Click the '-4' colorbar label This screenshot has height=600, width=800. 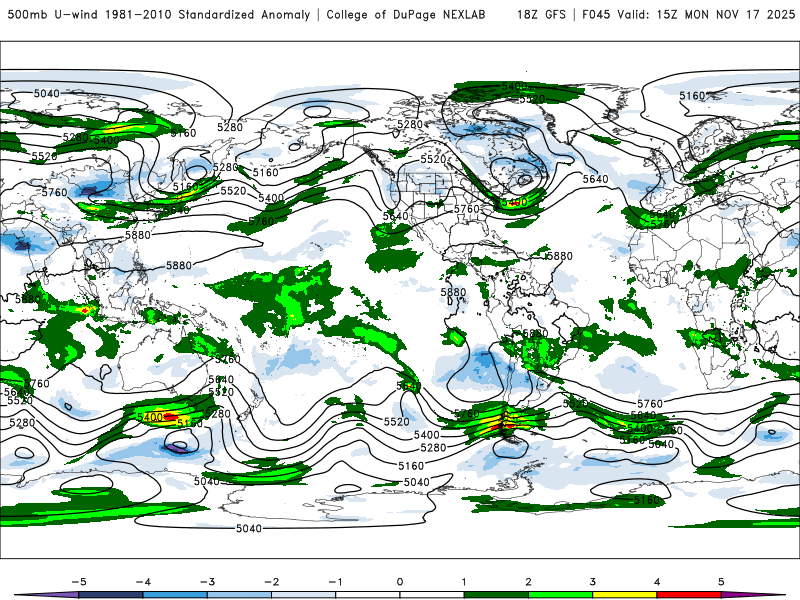click(143, 582)
